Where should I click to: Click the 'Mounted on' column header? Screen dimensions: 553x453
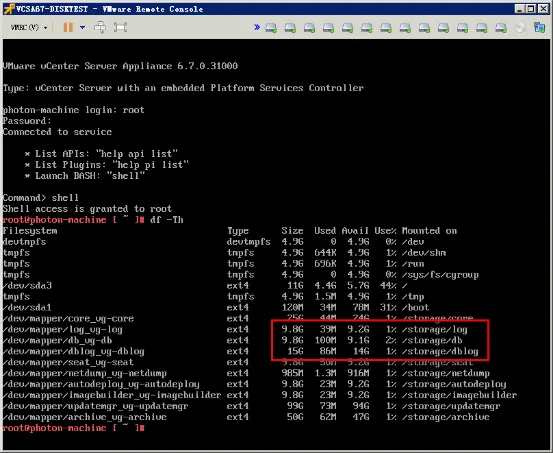coord(429,231)
